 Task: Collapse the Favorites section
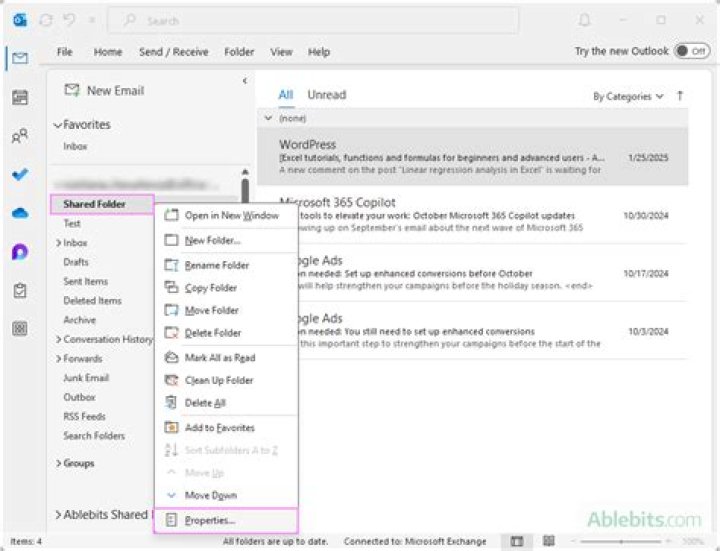(57, 125)
